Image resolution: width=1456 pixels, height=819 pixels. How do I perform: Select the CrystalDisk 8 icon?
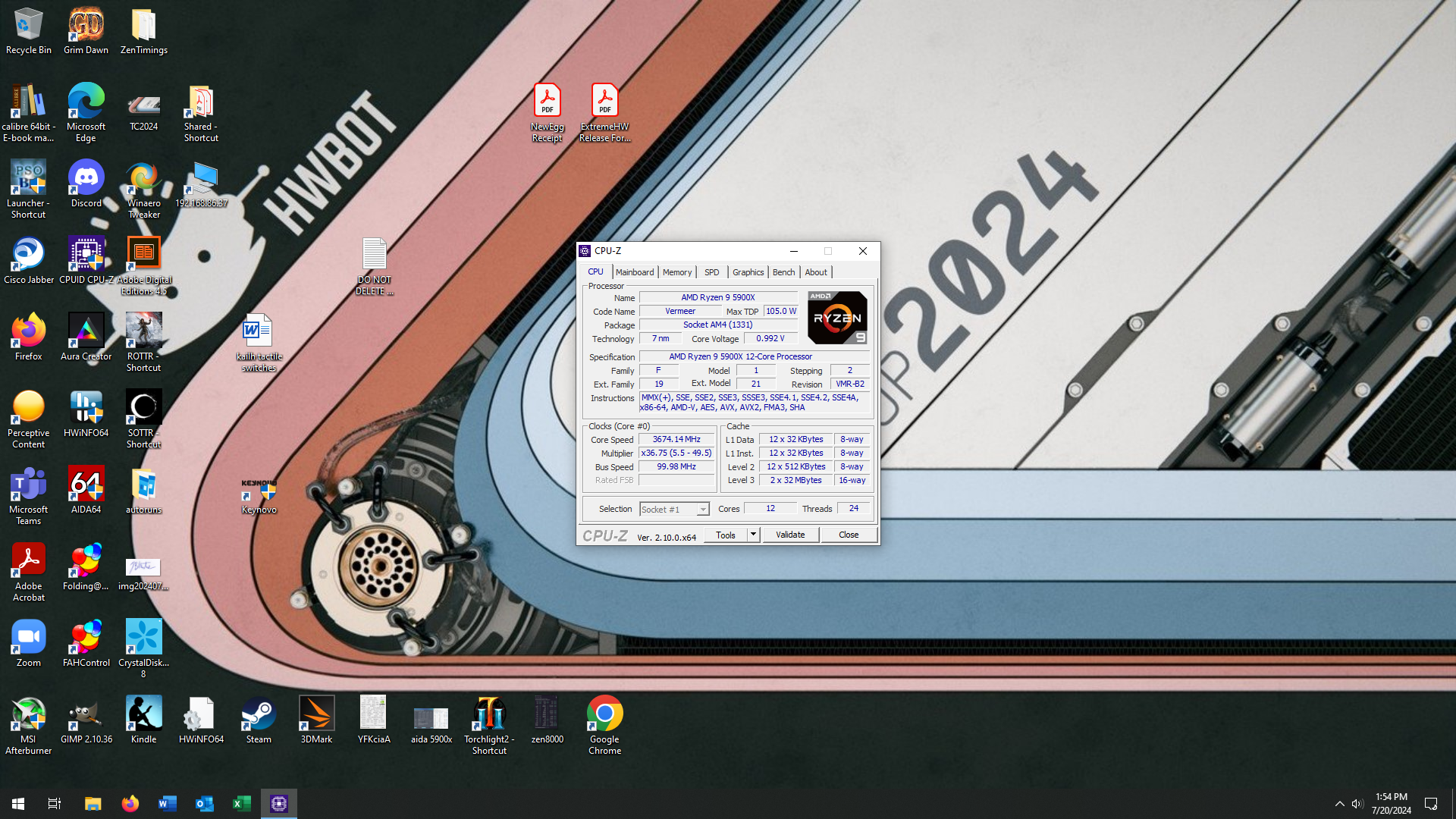point(143,648)
